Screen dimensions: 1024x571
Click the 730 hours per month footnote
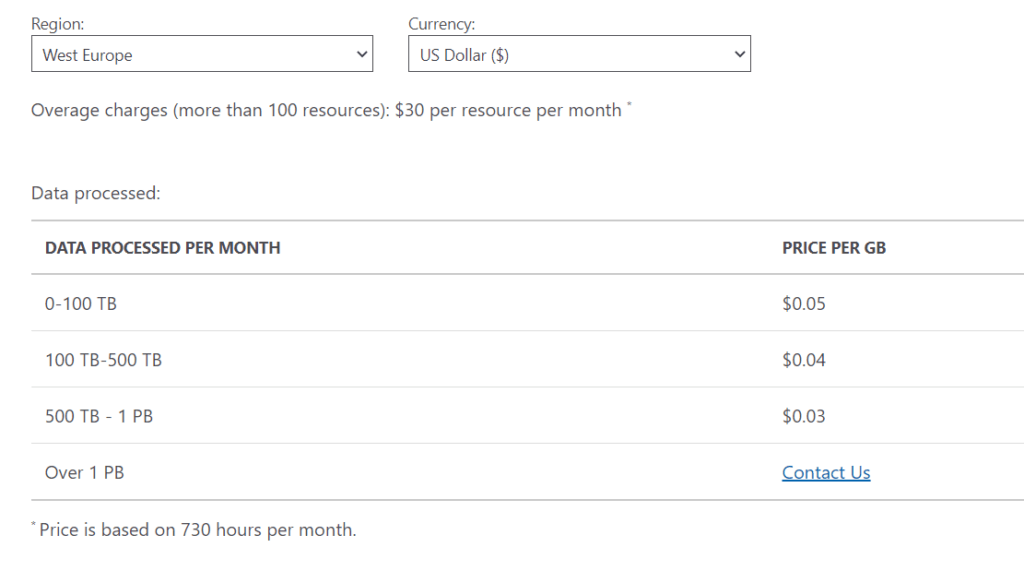tap(197, 530)
